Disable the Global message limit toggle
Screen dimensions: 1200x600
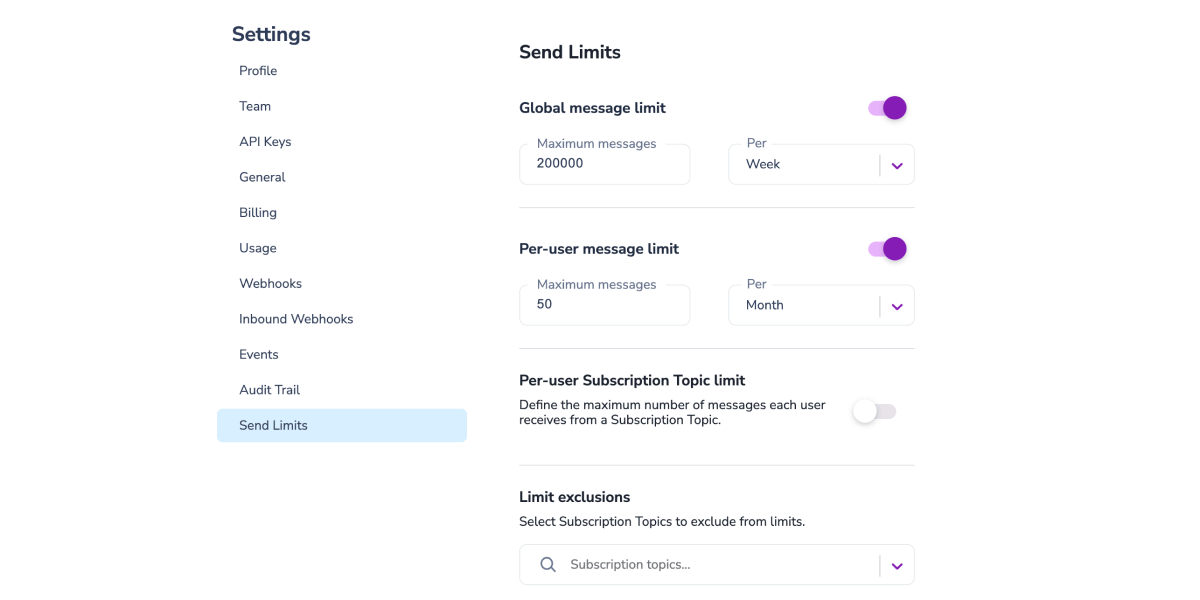point(887,107)
